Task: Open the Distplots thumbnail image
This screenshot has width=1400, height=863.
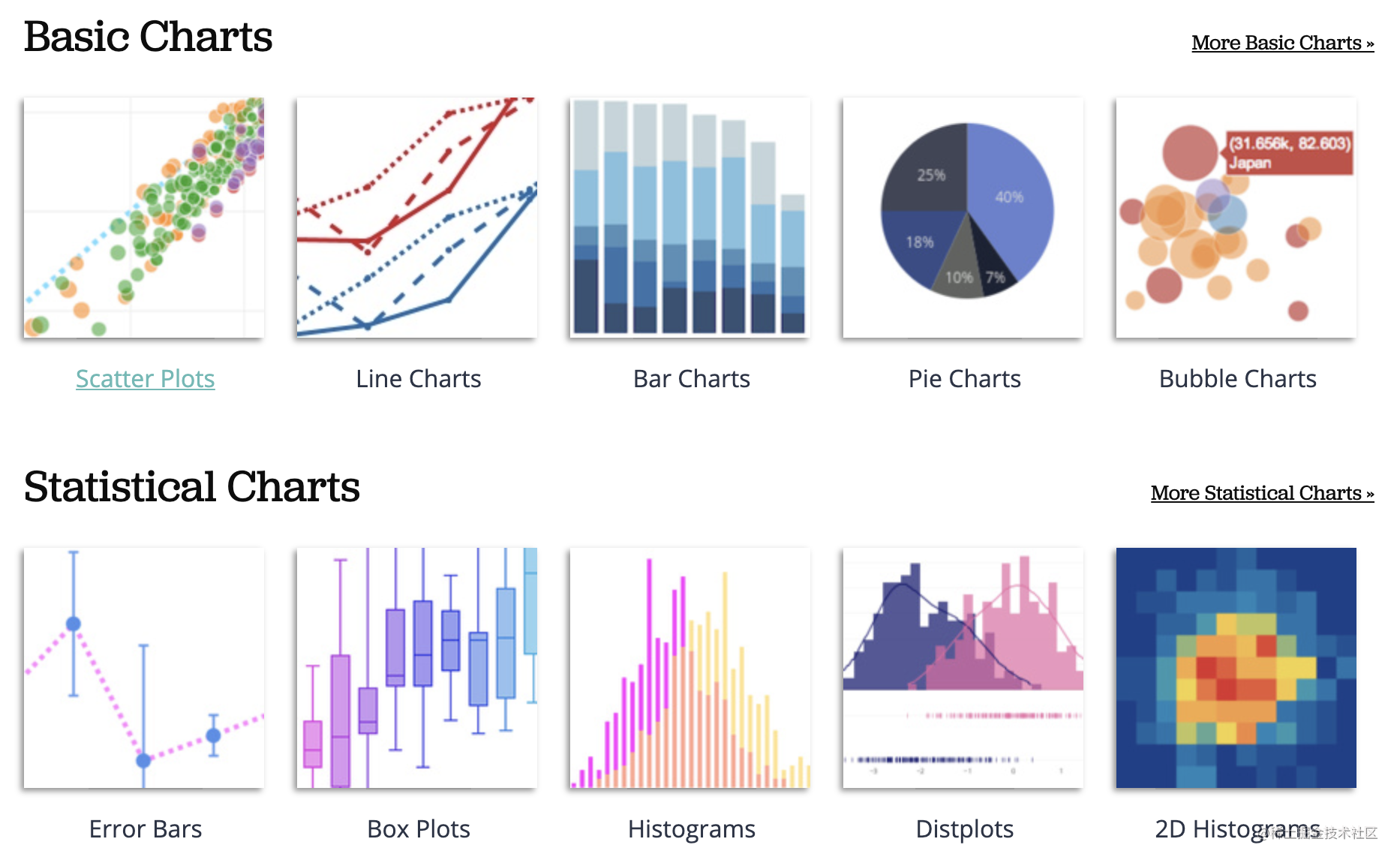Action: tap(963, 668)
